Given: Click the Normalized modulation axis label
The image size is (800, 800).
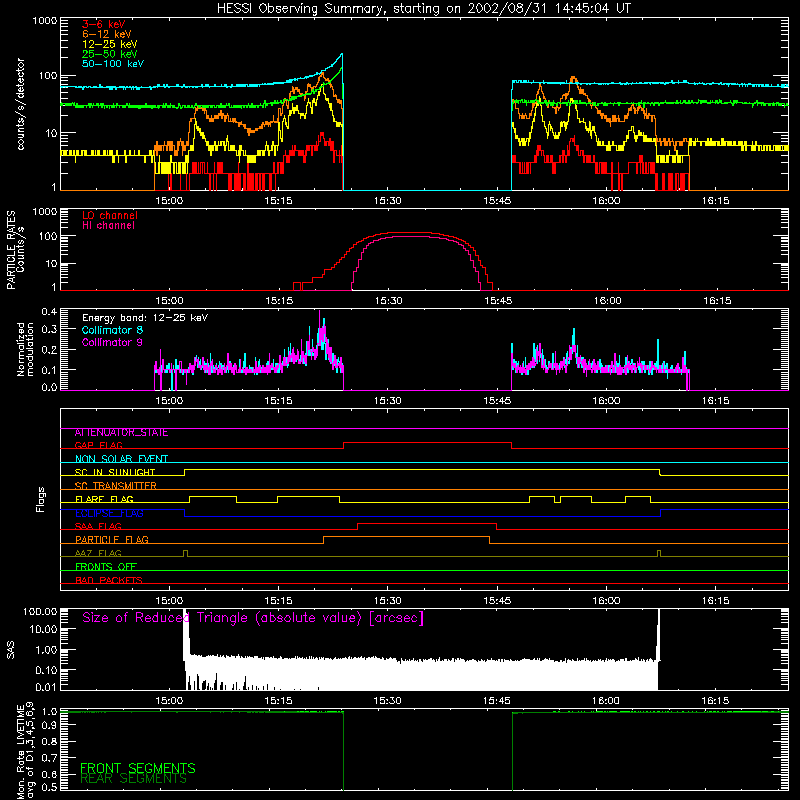Looking at the screenshot, I should coord(26,349).
